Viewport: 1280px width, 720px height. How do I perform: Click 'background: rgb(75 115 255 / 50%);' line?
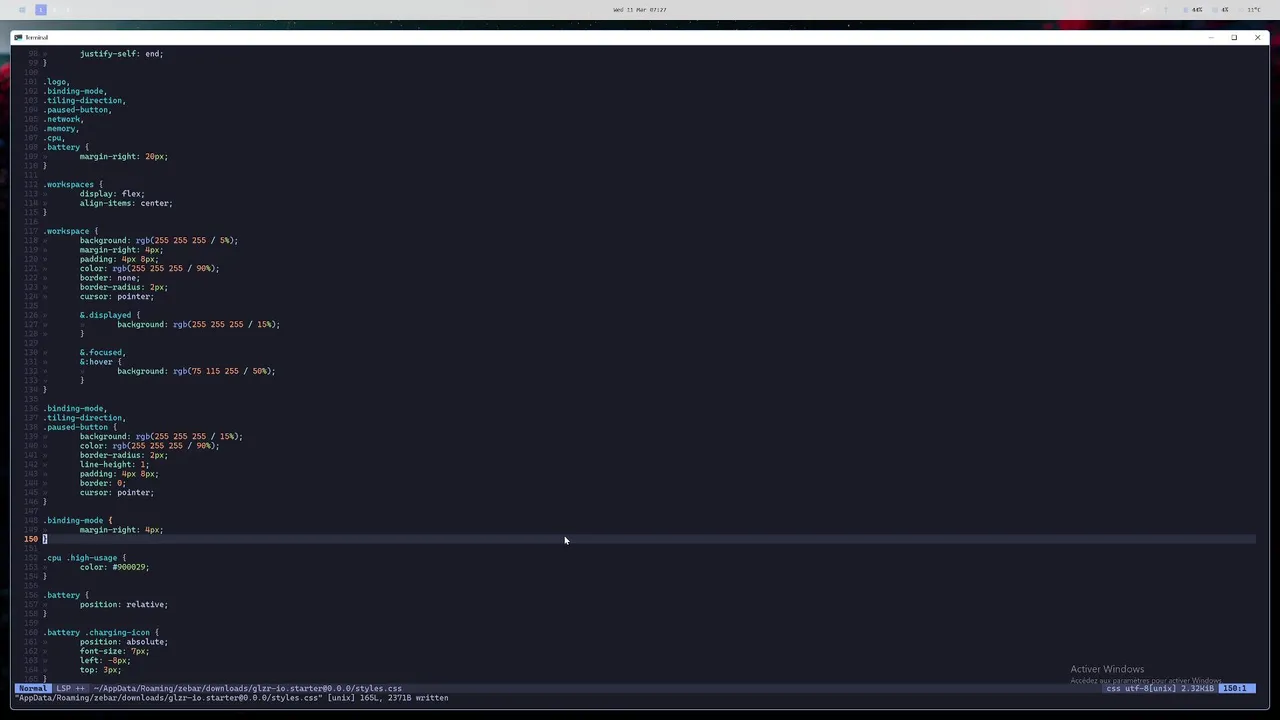coord(196,371)
